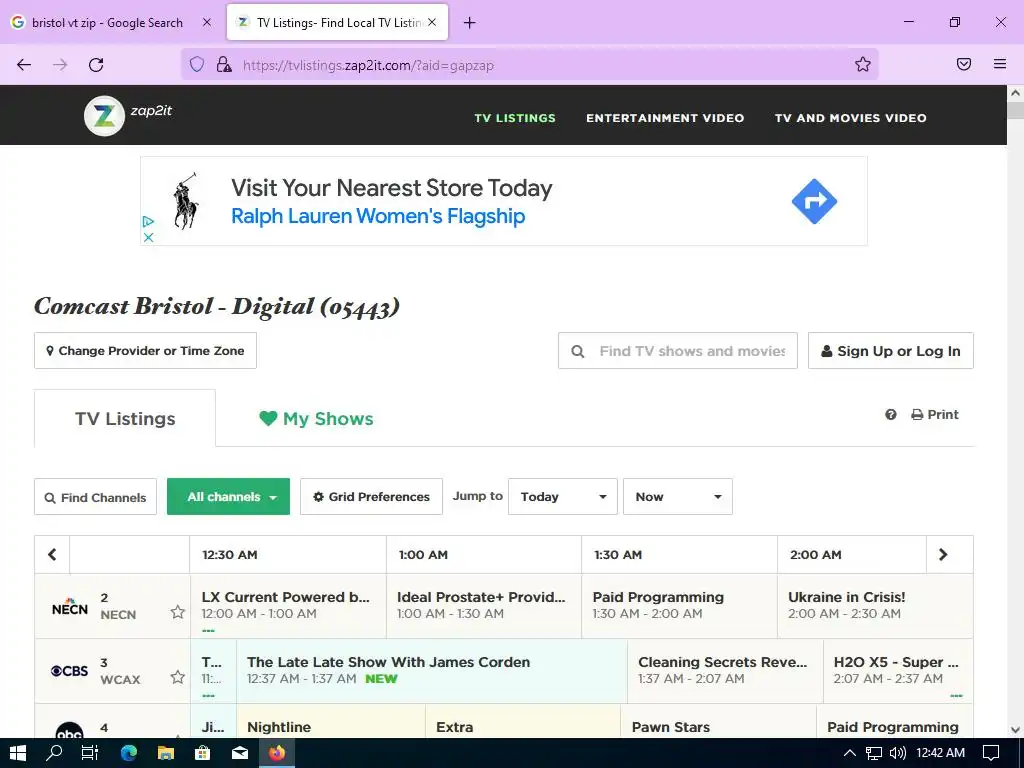The width and height of the screenshot is (1024, 768).
Task: Open taskbar search
Action: tap(54, 753)
